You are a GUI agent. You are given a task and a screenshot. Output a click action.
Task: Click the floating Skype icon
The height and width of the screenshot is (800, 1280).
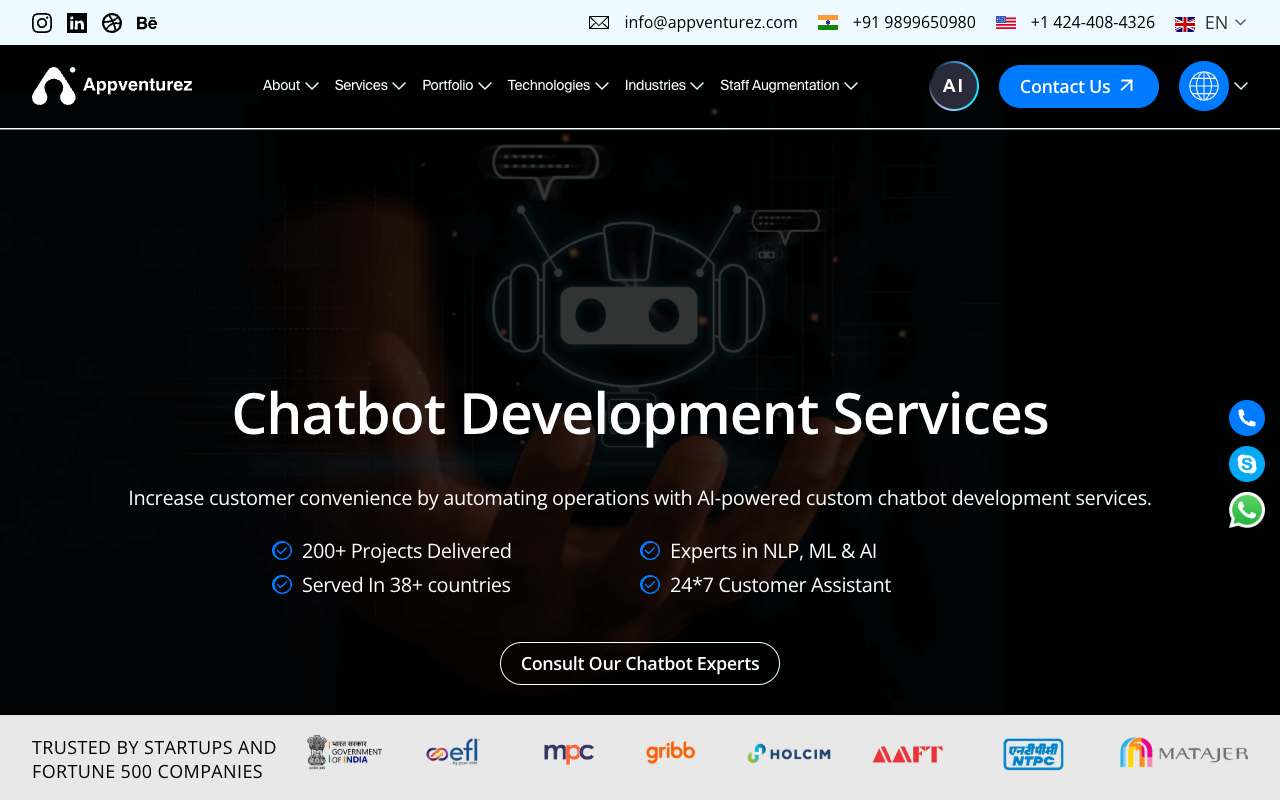pyautogui.click(x=1247, y=464)
